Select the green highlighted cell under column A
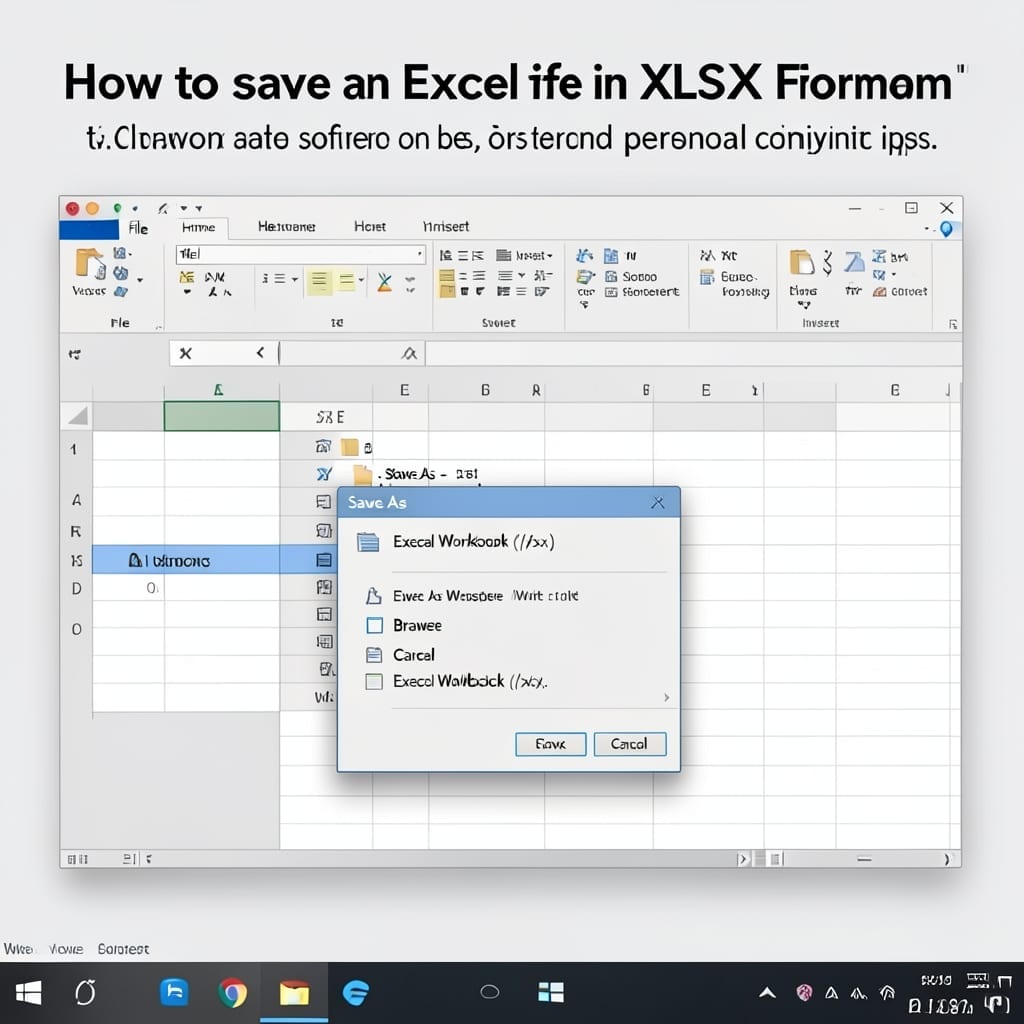The height and width of the screenshot is (1024, 1024). pyautogui.click(x=221, y=416)
